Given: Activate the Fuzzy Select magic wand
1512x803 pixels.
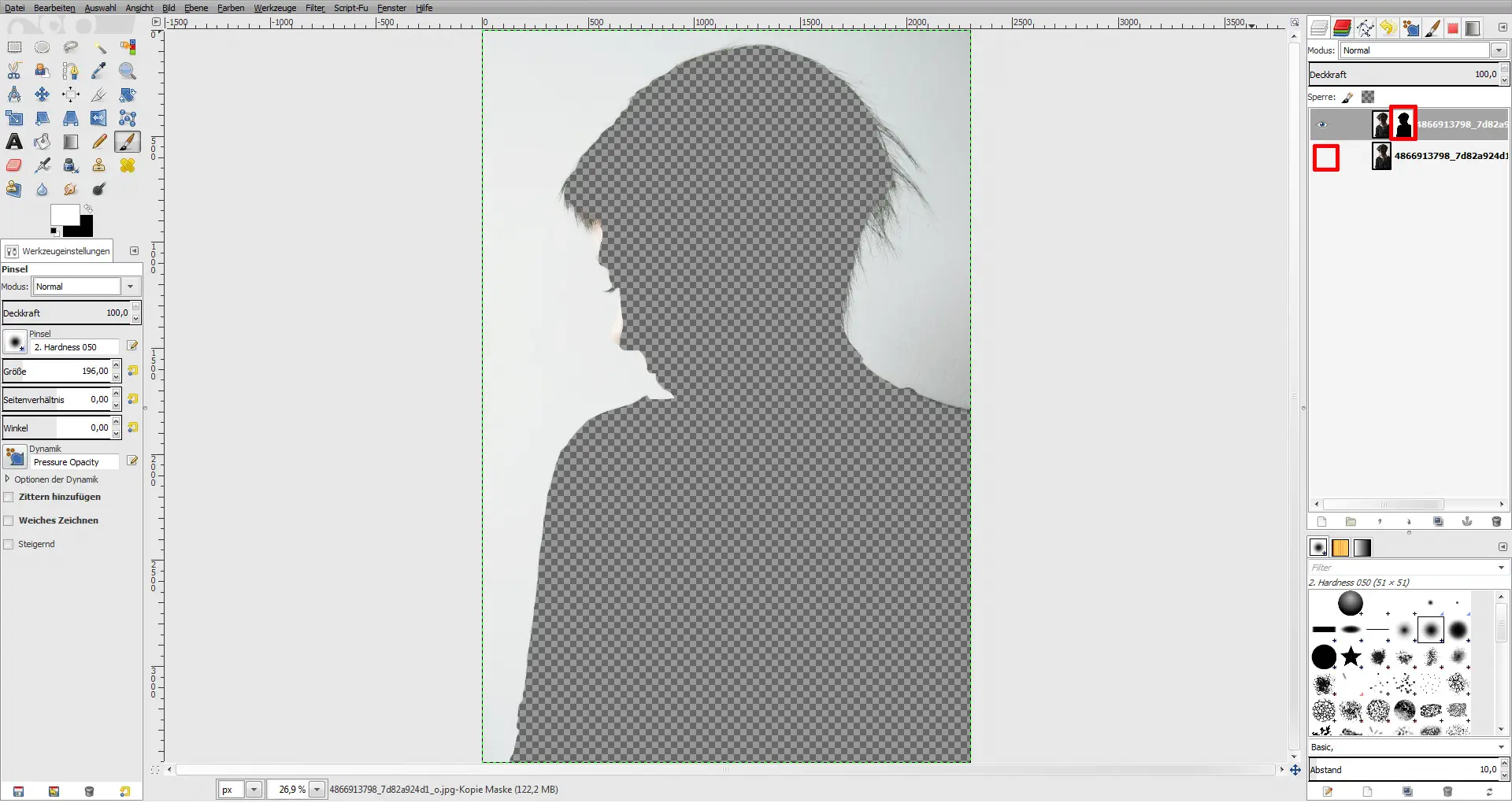Looking at the screenshot, I should click(99, 47).
